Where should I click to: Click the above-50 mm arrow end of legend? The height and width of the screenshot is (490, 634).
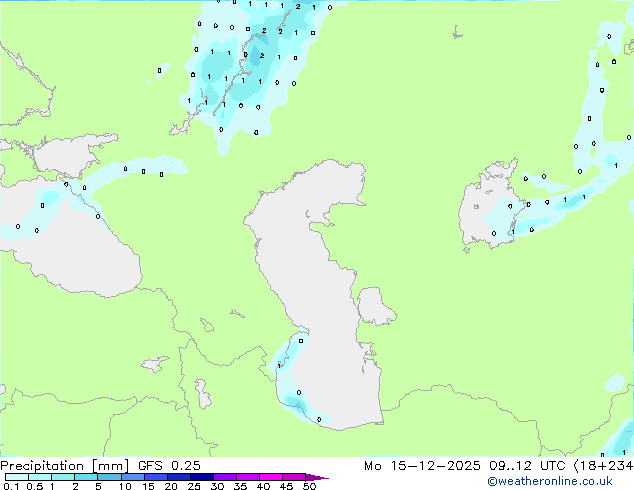317,477
